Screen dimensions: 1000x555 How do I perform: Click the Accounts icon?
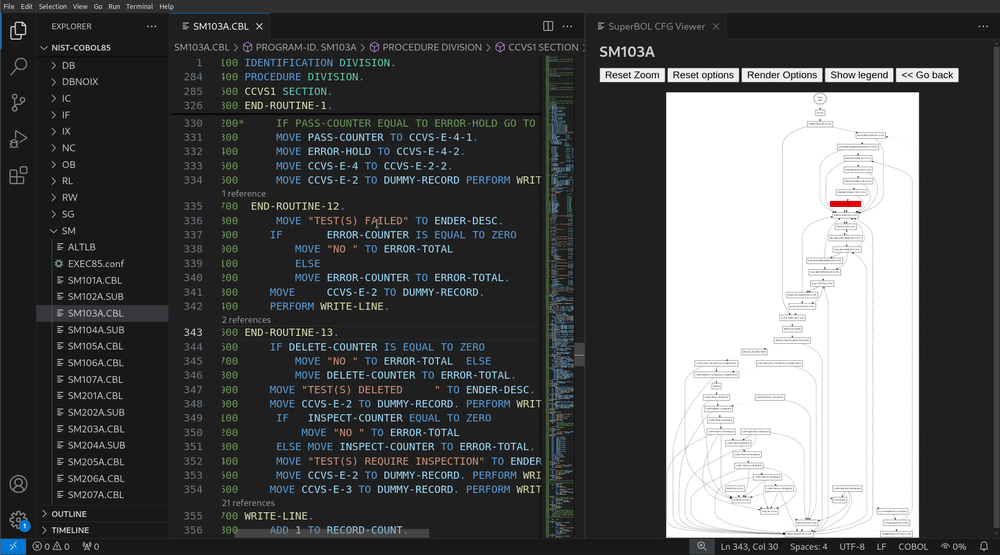(x=18, y=485)
